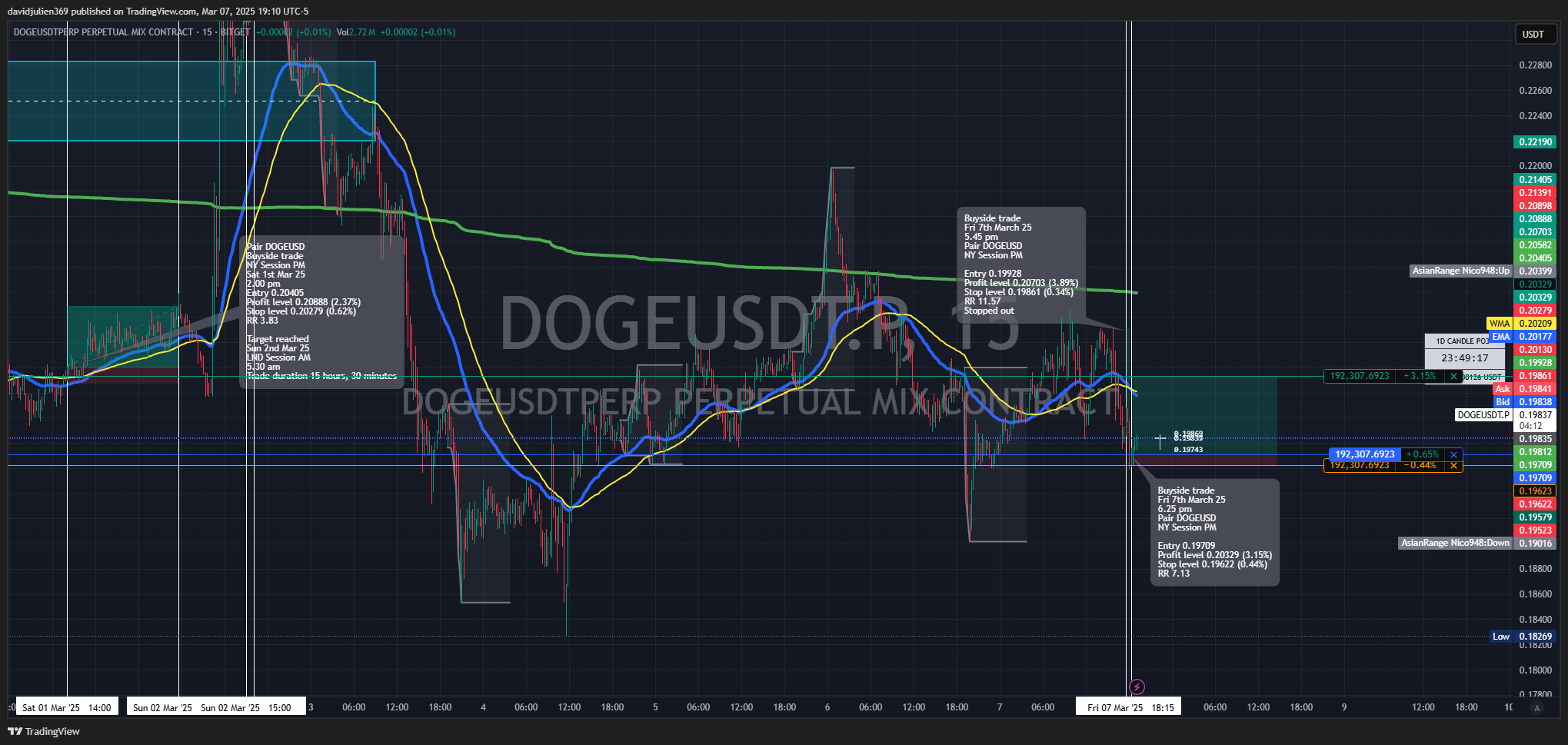Click the Sun 02 Mar '25 15:00 time label
Screen dimensions: 1568x745
pos(246,707)
